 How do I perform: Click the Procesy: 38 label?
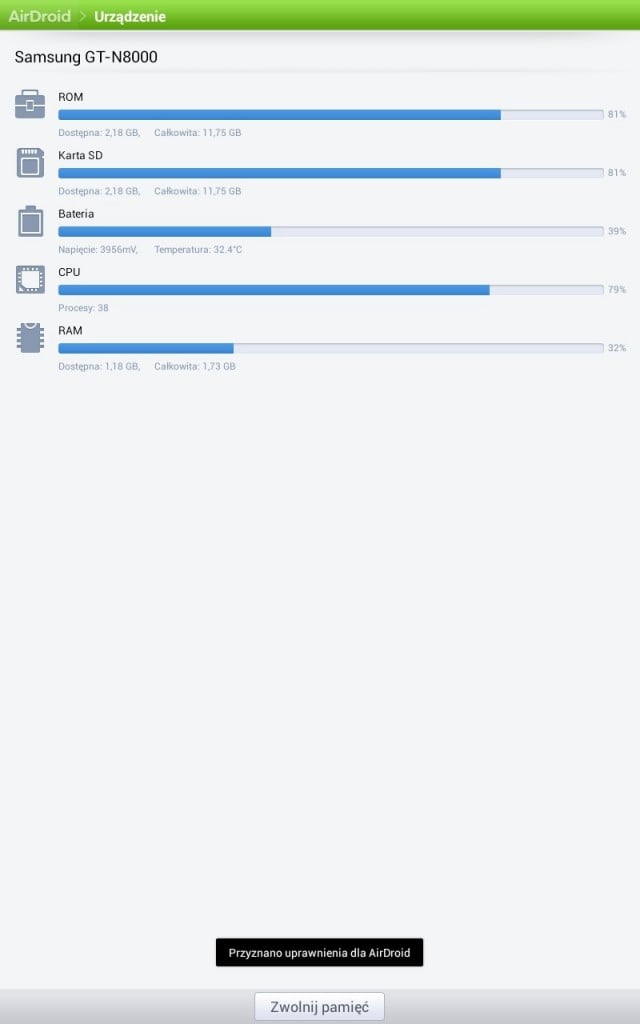pyautogui.click(x=83, y=308)
